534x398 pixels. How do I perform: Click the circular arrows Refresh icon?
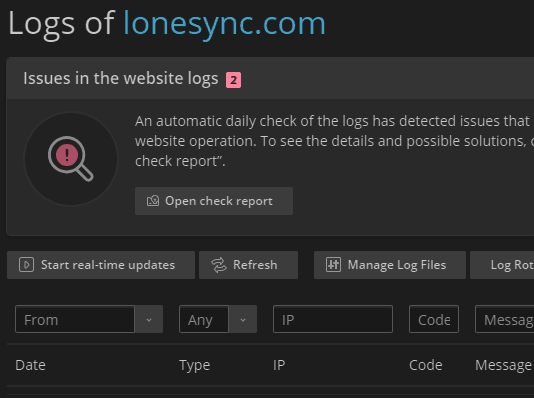point(219,265)
